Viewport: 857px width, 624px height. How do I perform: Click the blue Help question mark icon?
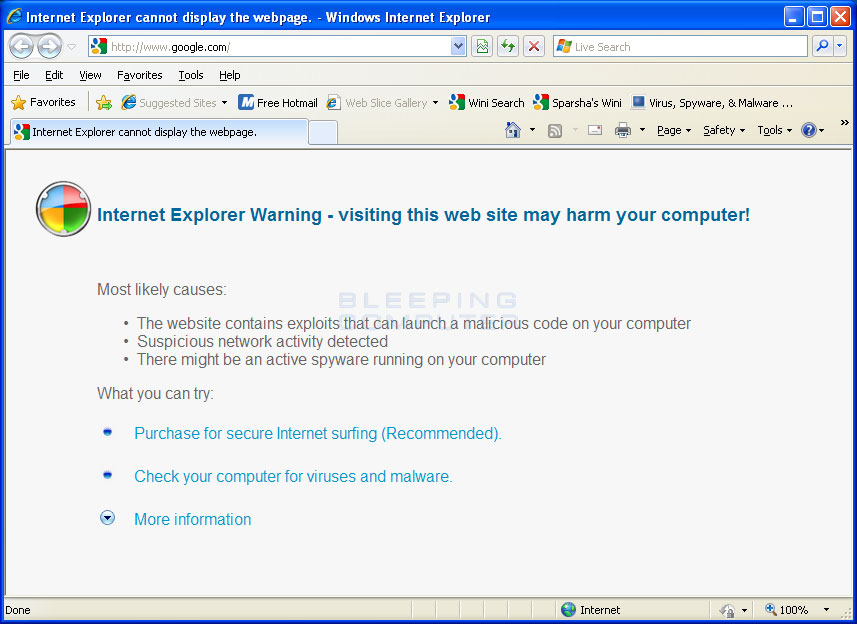[x=809, y=130]
